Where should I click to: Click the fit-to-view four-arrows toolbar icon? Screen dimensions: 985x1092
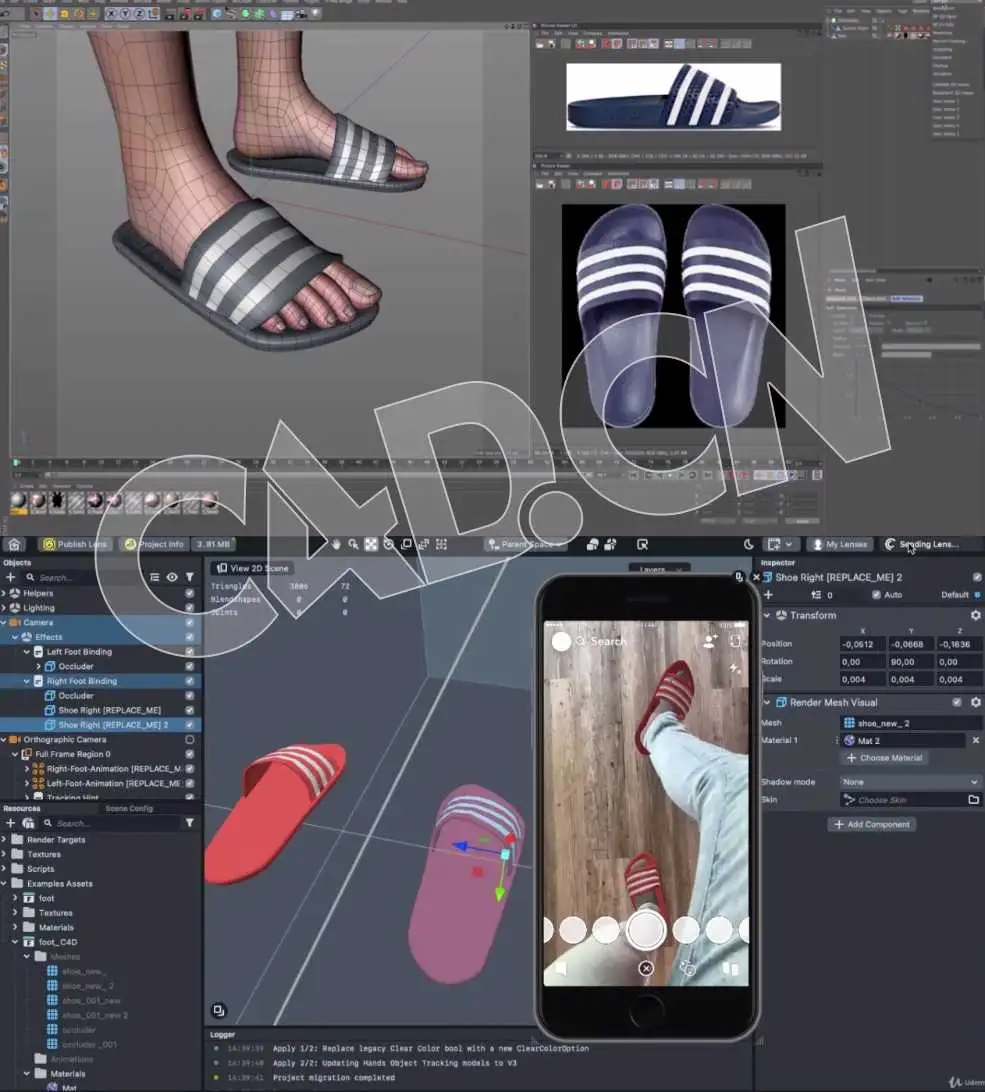371,544
